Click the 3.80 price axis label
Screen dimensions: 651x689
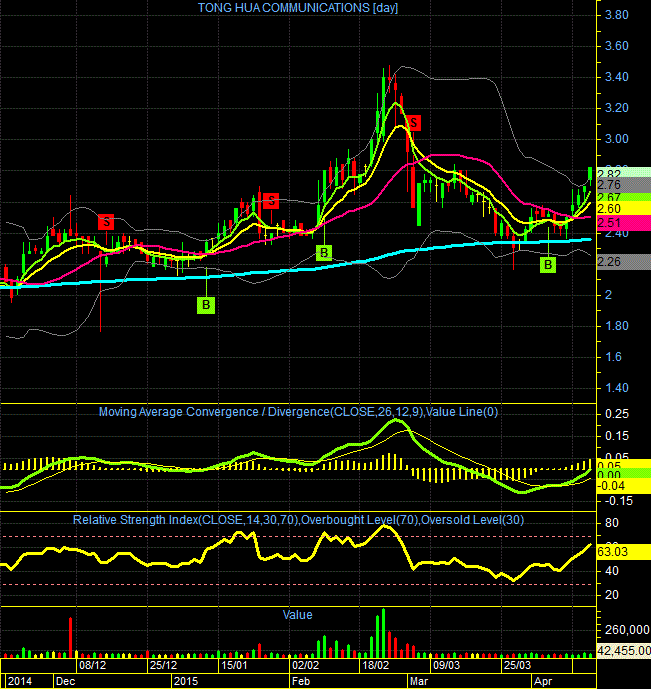616,15
